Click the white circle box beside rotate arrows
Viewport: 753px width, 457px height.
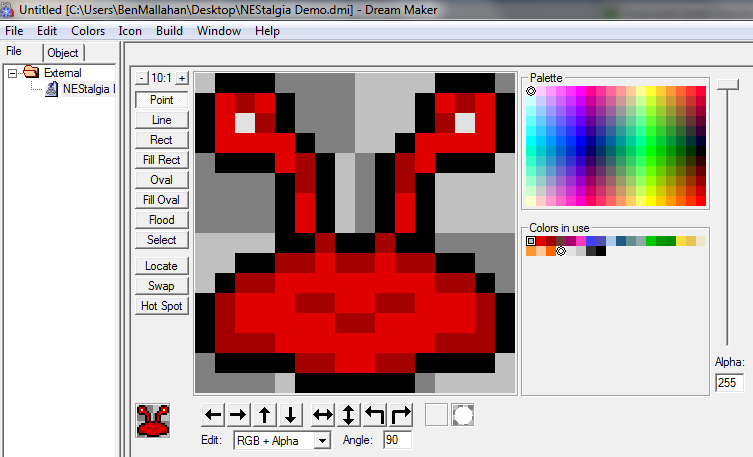tap(462, 415)
